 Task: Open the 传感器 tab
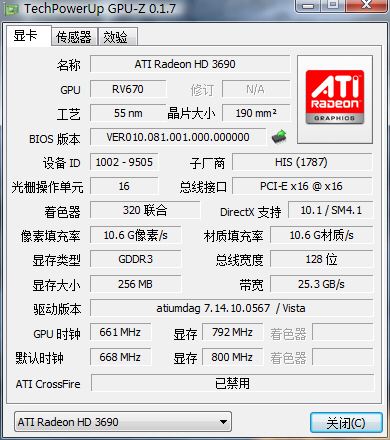pos(74,37)
